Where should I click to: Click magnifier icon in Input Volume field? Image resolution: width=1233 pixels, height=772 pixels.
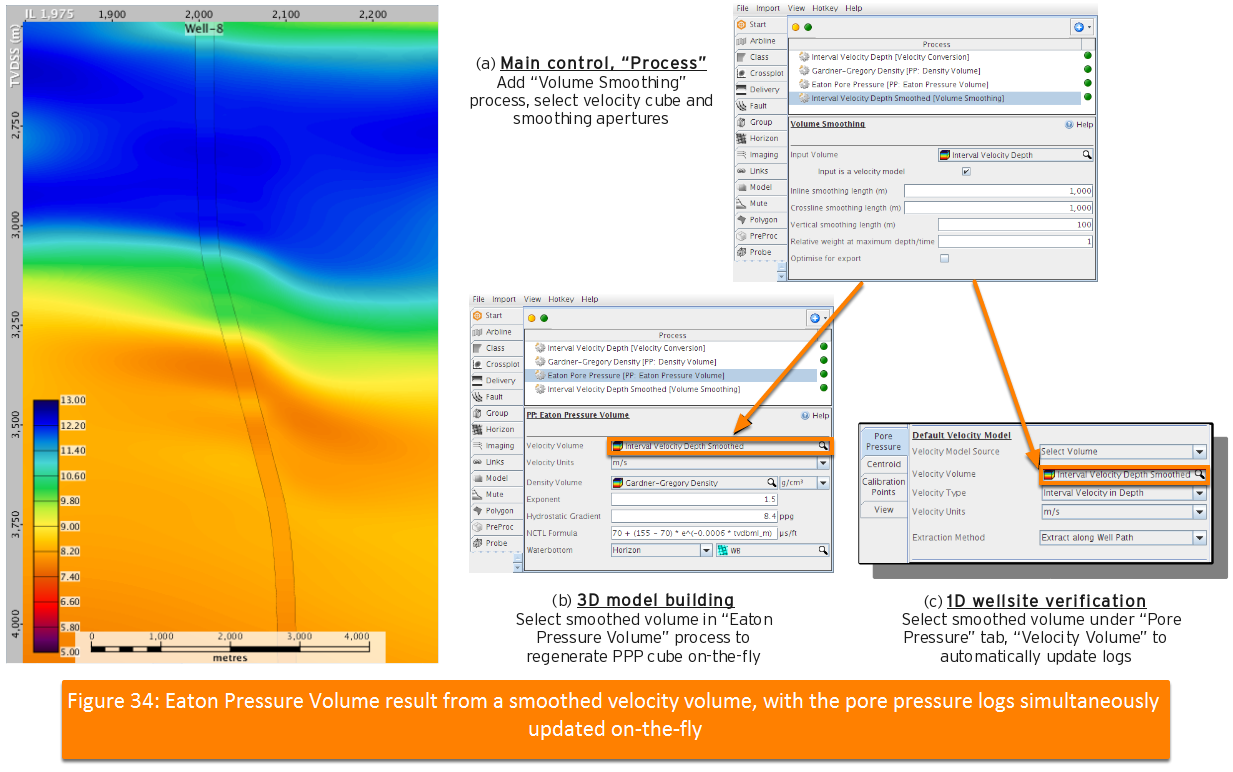[1086, 155]
